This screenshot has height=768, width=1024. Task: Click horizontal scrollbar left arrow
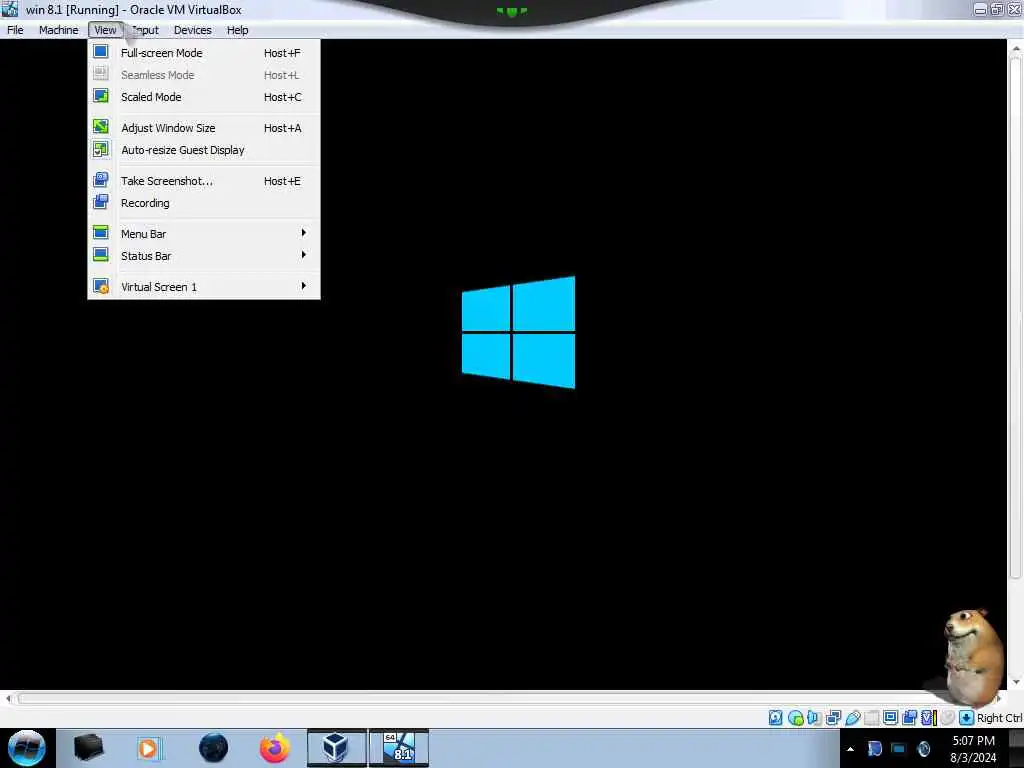tap(8, 699)
